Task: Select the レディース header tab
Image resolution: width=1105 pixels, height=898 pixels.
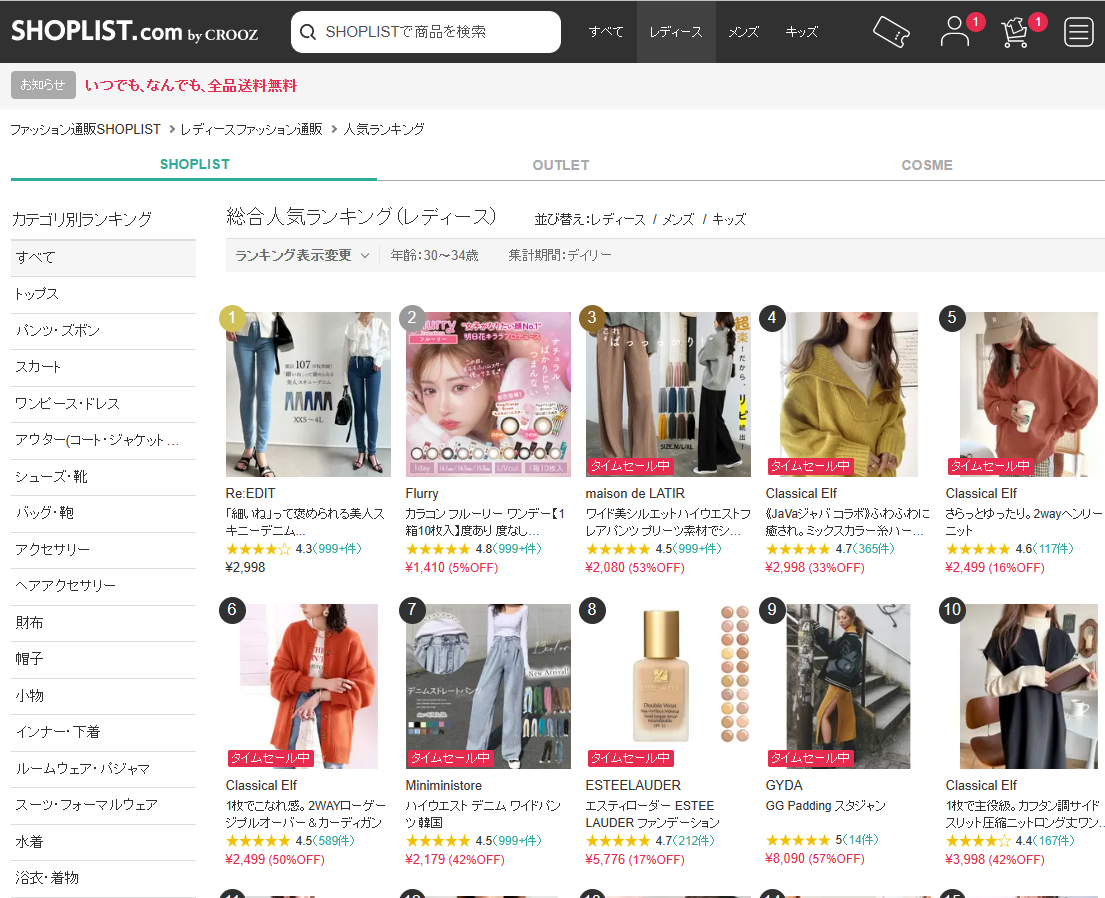Action: 676,32
